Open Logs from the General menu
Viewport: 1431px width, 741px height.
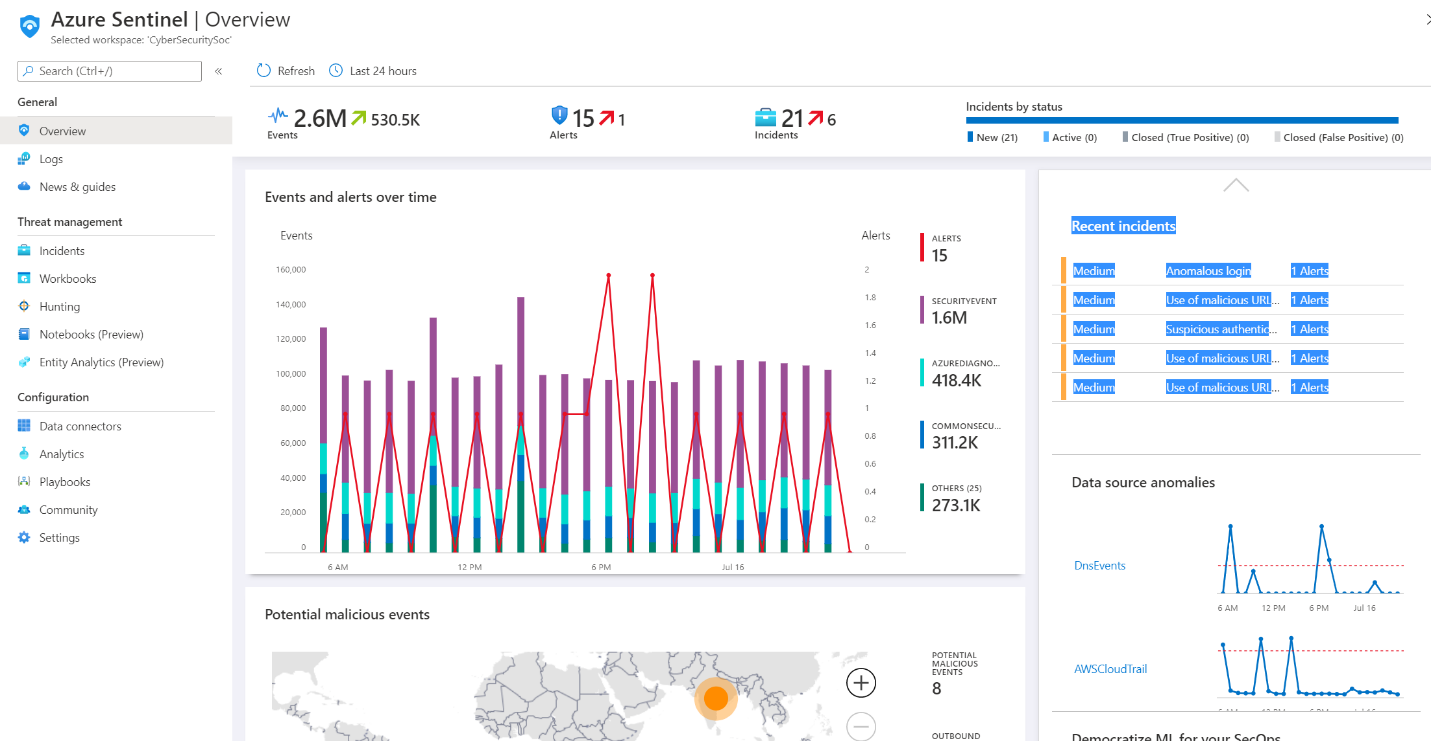pyautogui.click(x=52, y=158)
